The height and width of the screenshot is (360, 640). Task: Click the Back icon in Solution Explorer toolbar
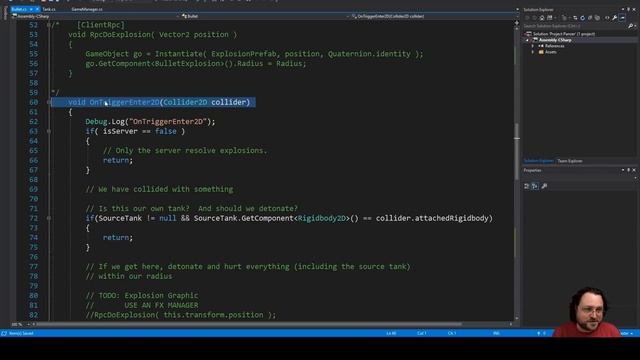(x=527, y=18)
